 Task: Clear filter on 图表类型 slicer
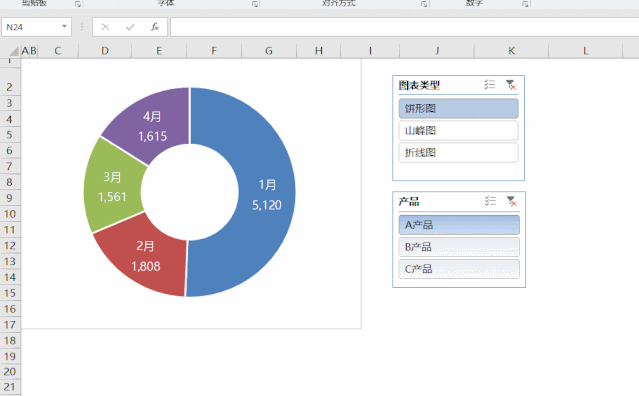(x=511, y=85)
